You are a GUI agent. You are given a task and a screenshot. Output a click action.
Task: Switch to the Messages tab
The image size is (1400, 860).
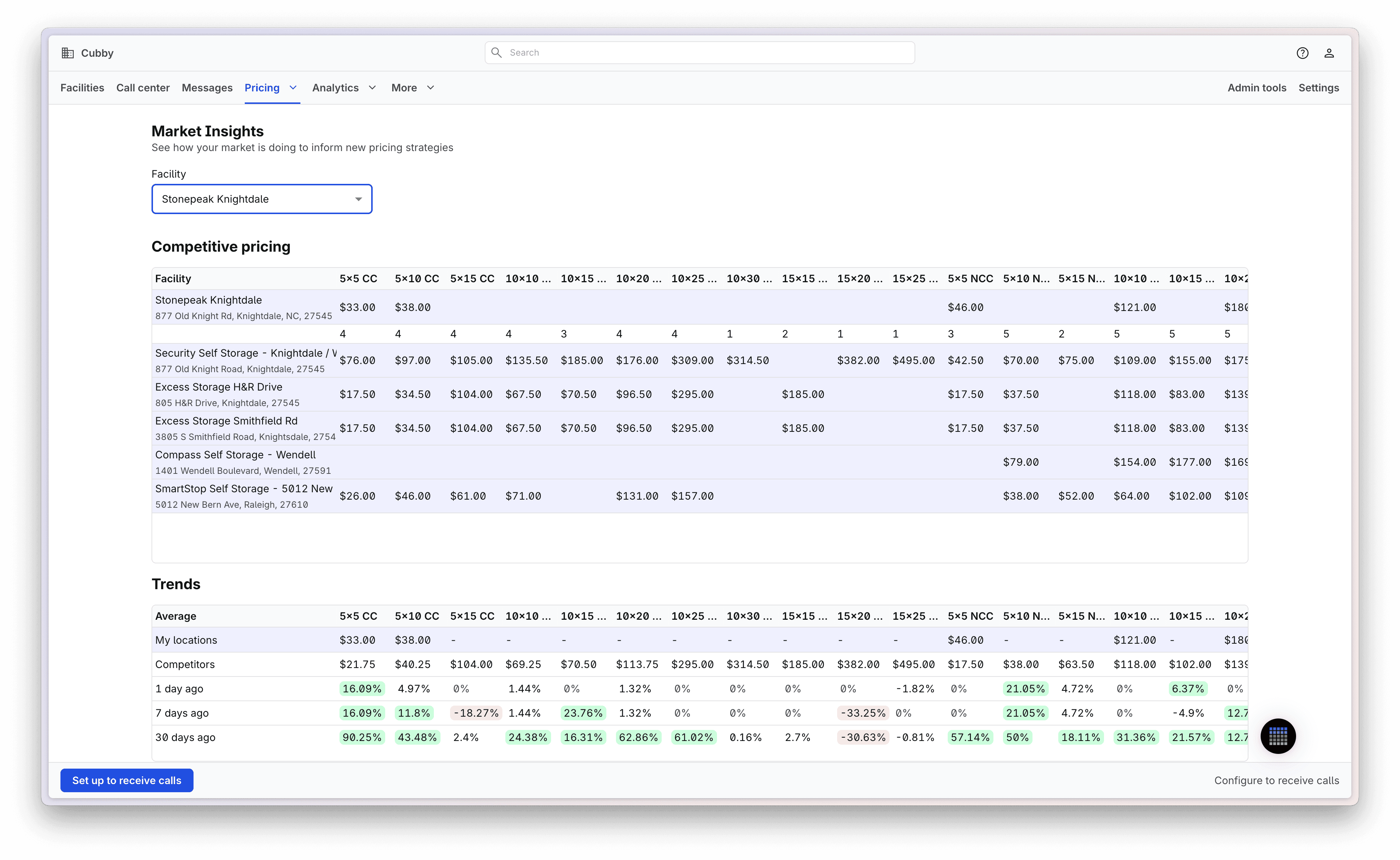pos(207,88)
